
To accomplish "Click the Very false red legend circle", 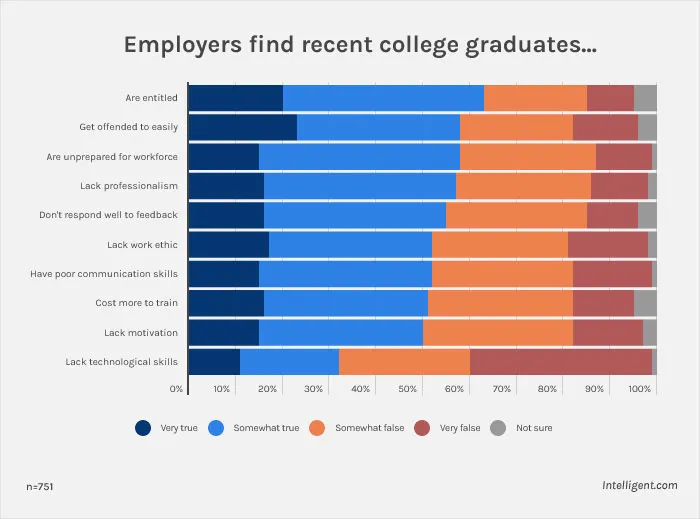I will pyautogui.click(x=422, y=428).
